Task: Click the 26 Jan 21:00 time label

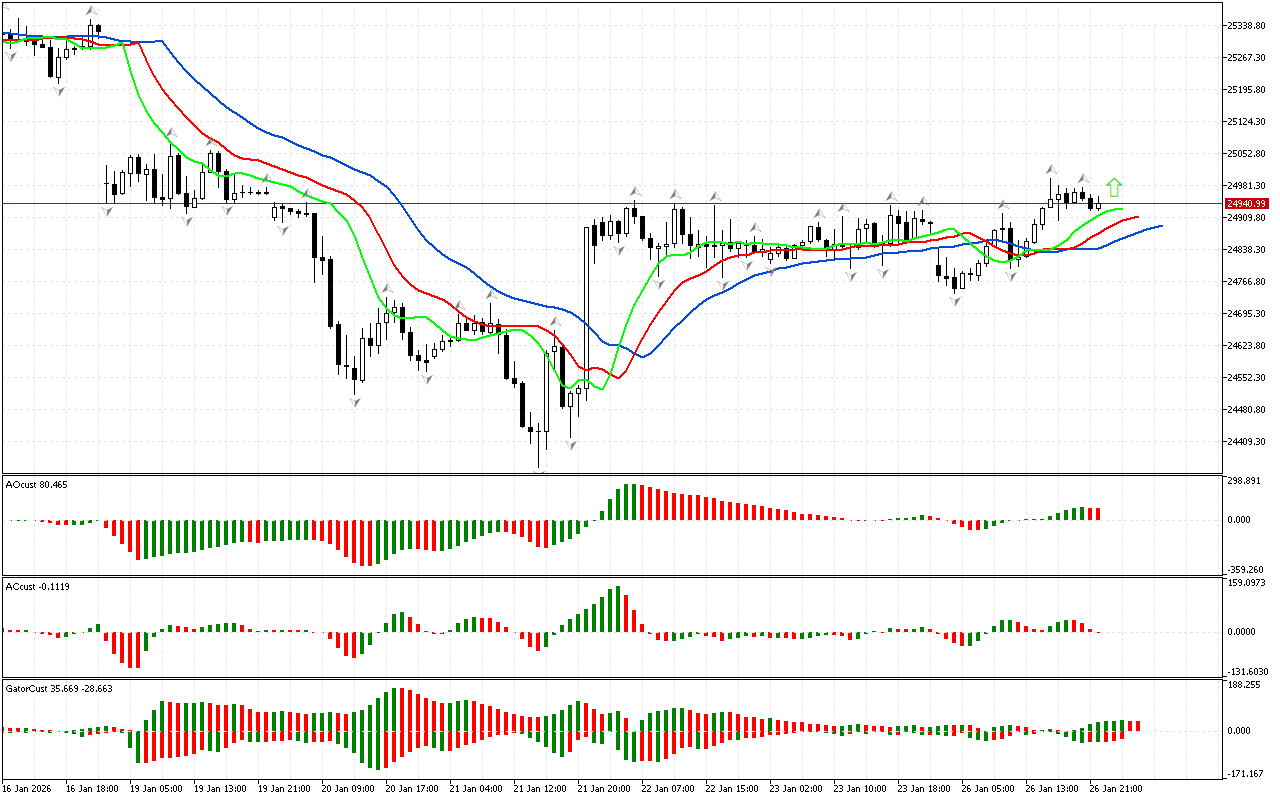Action: [1116, 788]
